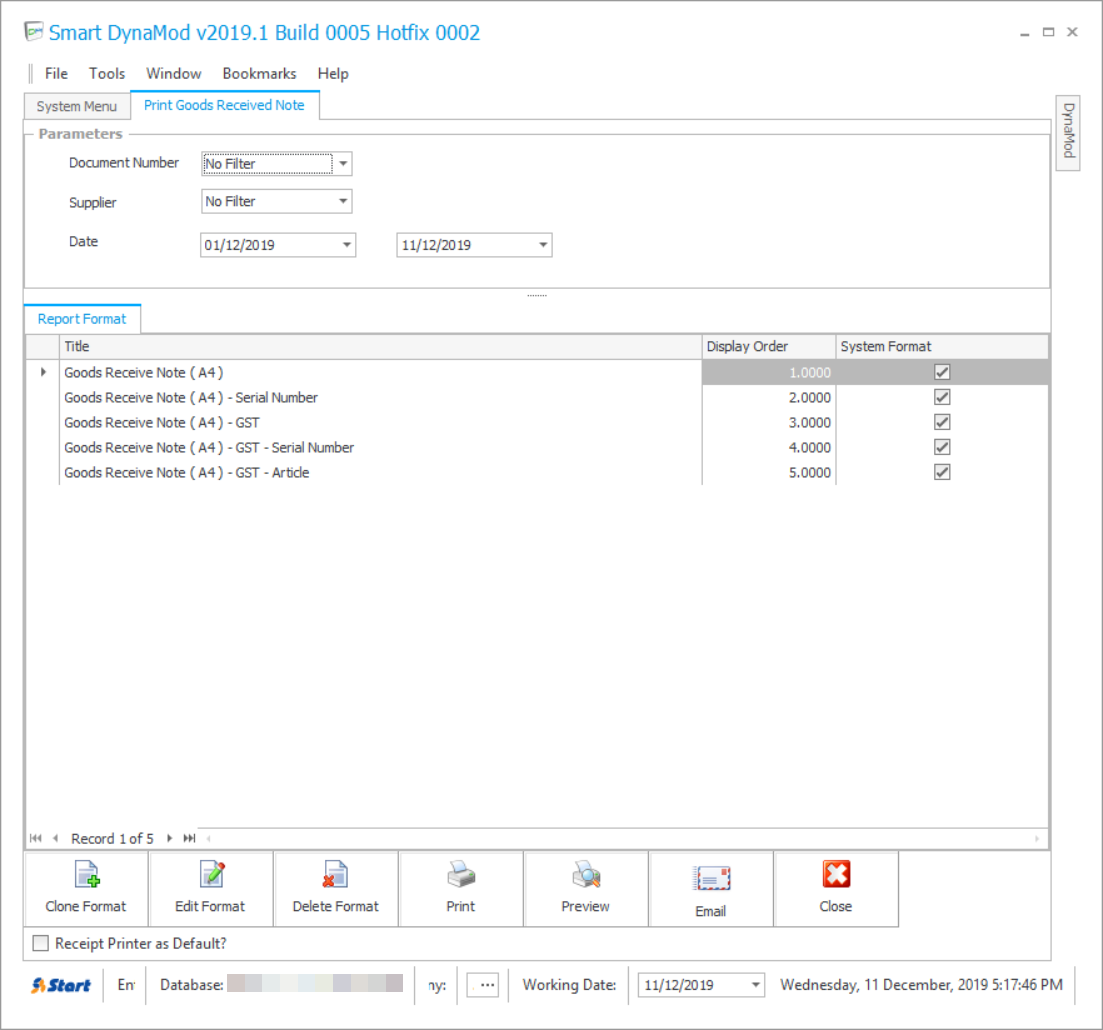Click the Display Order cell 2.0000
Image resolution: width=1103 pixels, height=1030 pixels.
(768, 398)
